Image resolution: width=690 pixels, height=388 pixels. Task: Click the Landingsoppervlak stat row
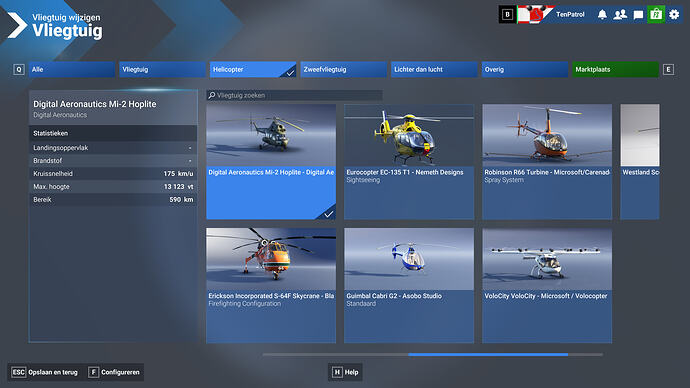click(x=113, y=148)
